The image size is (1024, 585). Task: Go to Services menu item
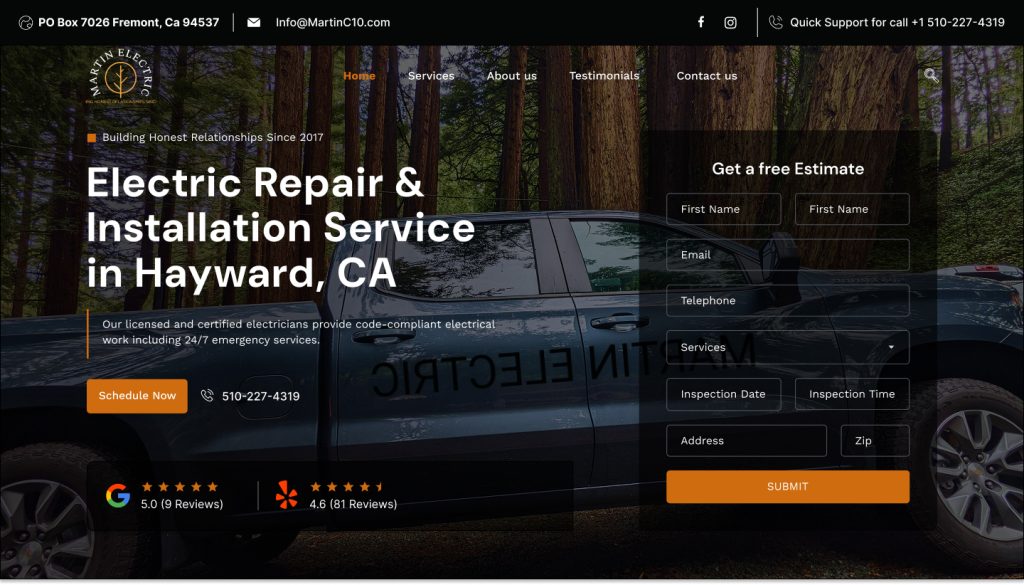coord(431,76)
